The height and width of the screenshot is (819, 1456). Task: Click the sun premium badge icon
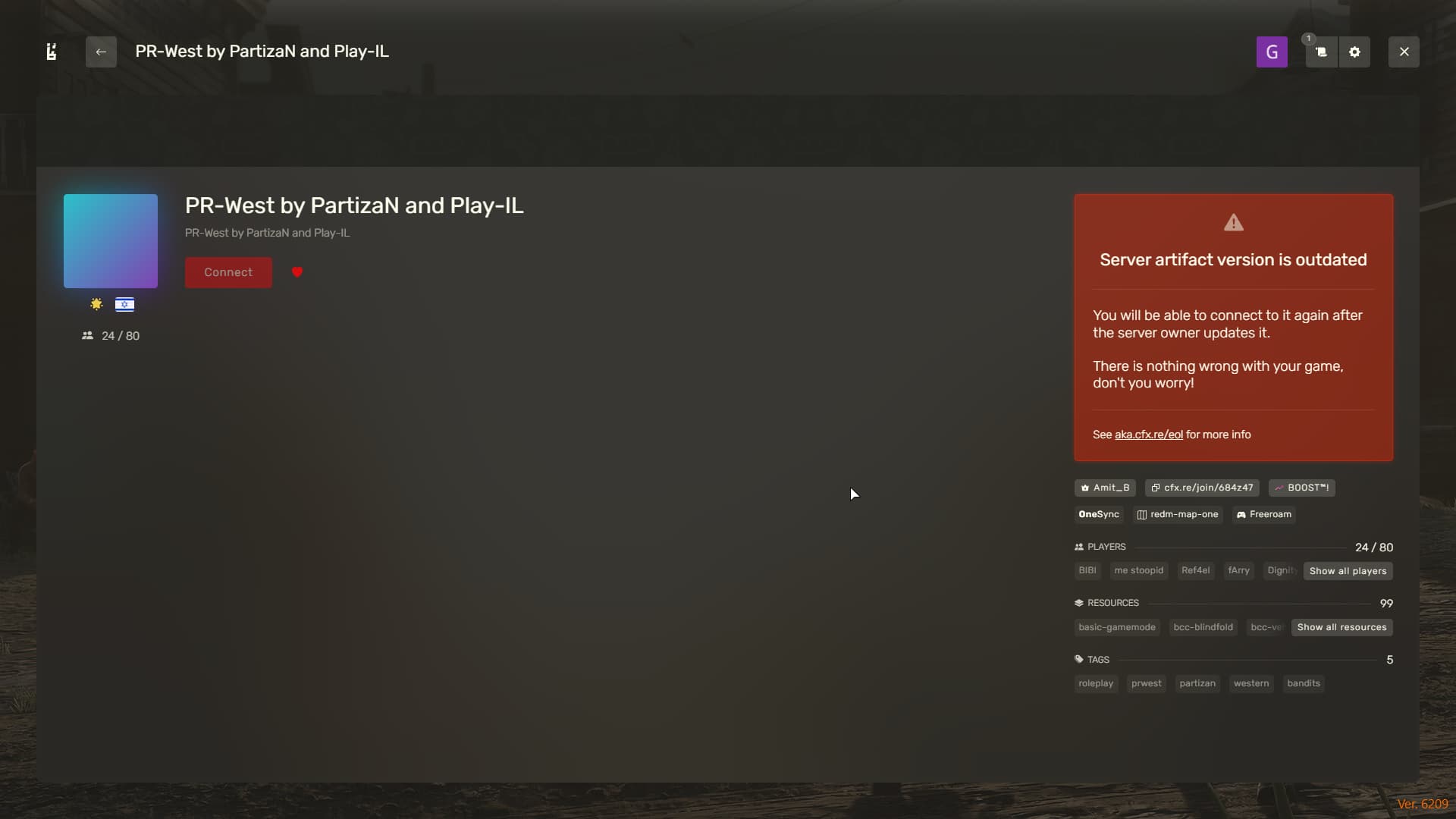(96, 304)
